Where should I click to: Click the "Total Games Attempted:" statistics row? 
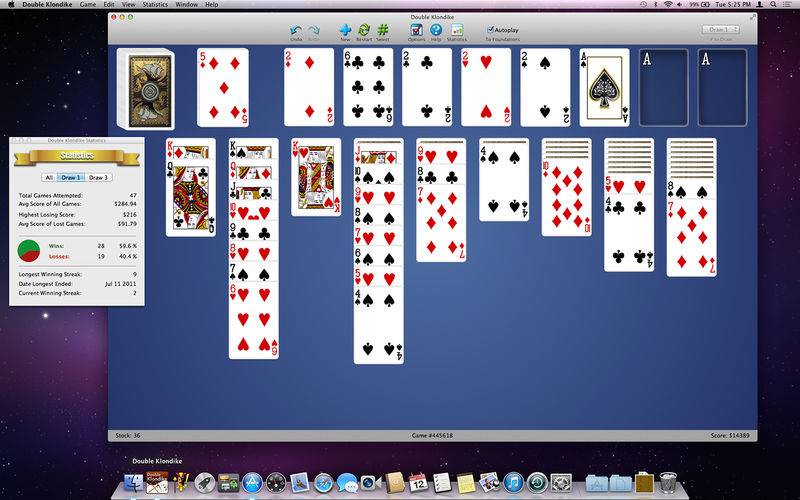coord(78,195)
